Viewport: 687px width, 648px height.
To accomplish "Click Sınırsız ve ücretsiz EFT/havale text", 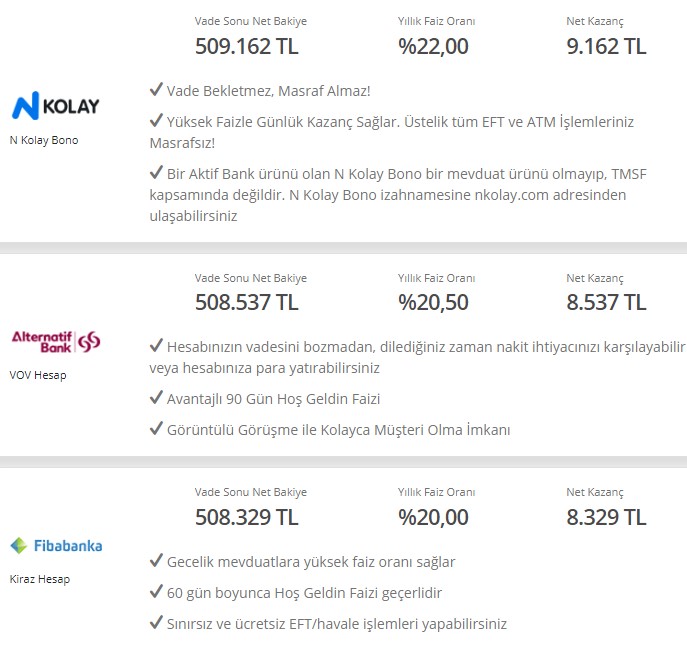I will [x=336, y=623].
